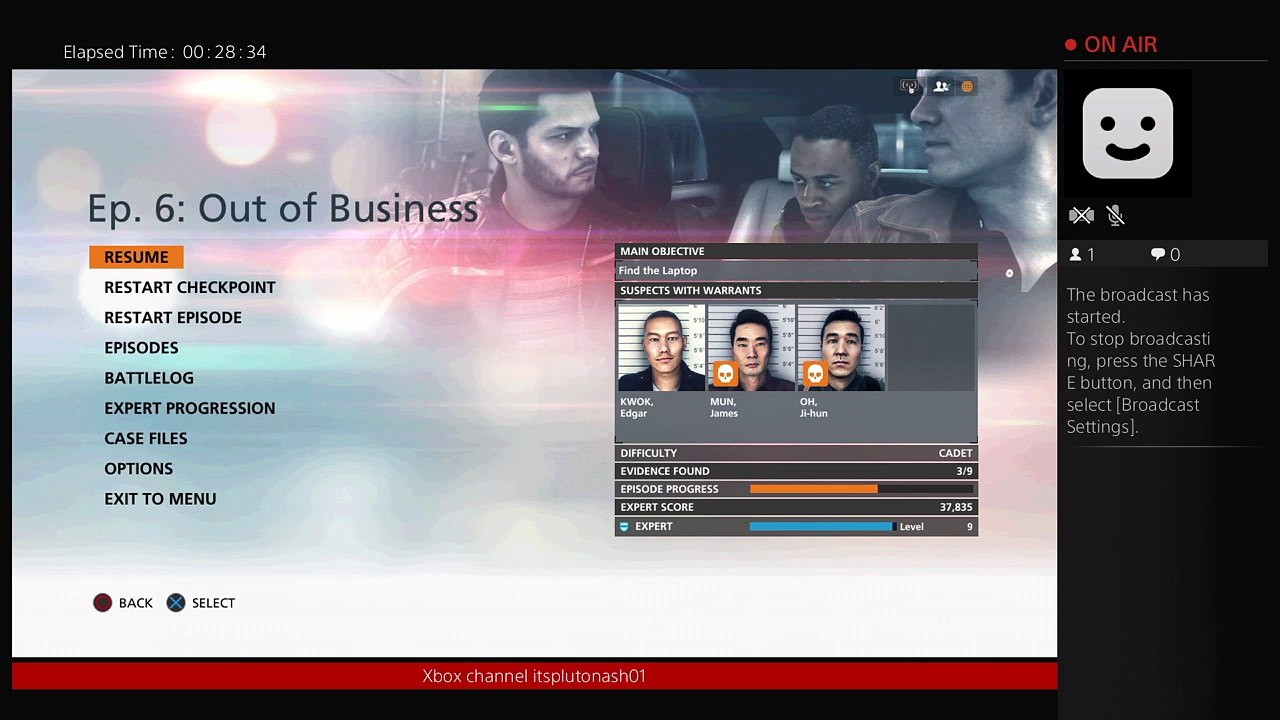This screenshot has width=1280, height=720.
Task: Choose RESTART CHECKPOINT
Action: (x=190, y=287)
